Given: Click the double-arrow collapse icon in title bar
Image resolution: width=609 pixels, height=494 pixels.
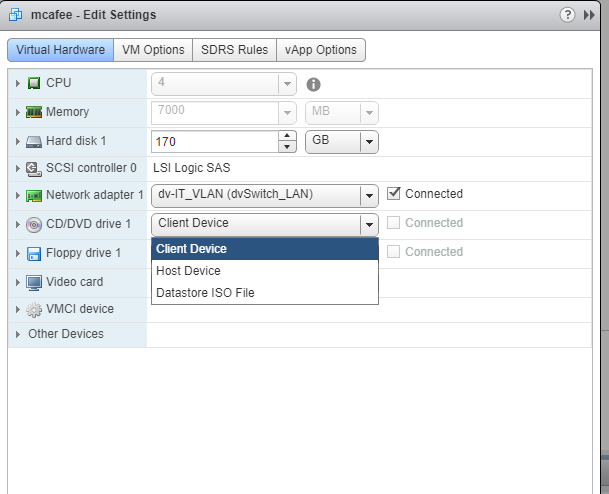Looking at the screenshot, I should click(x=589, y=15).
